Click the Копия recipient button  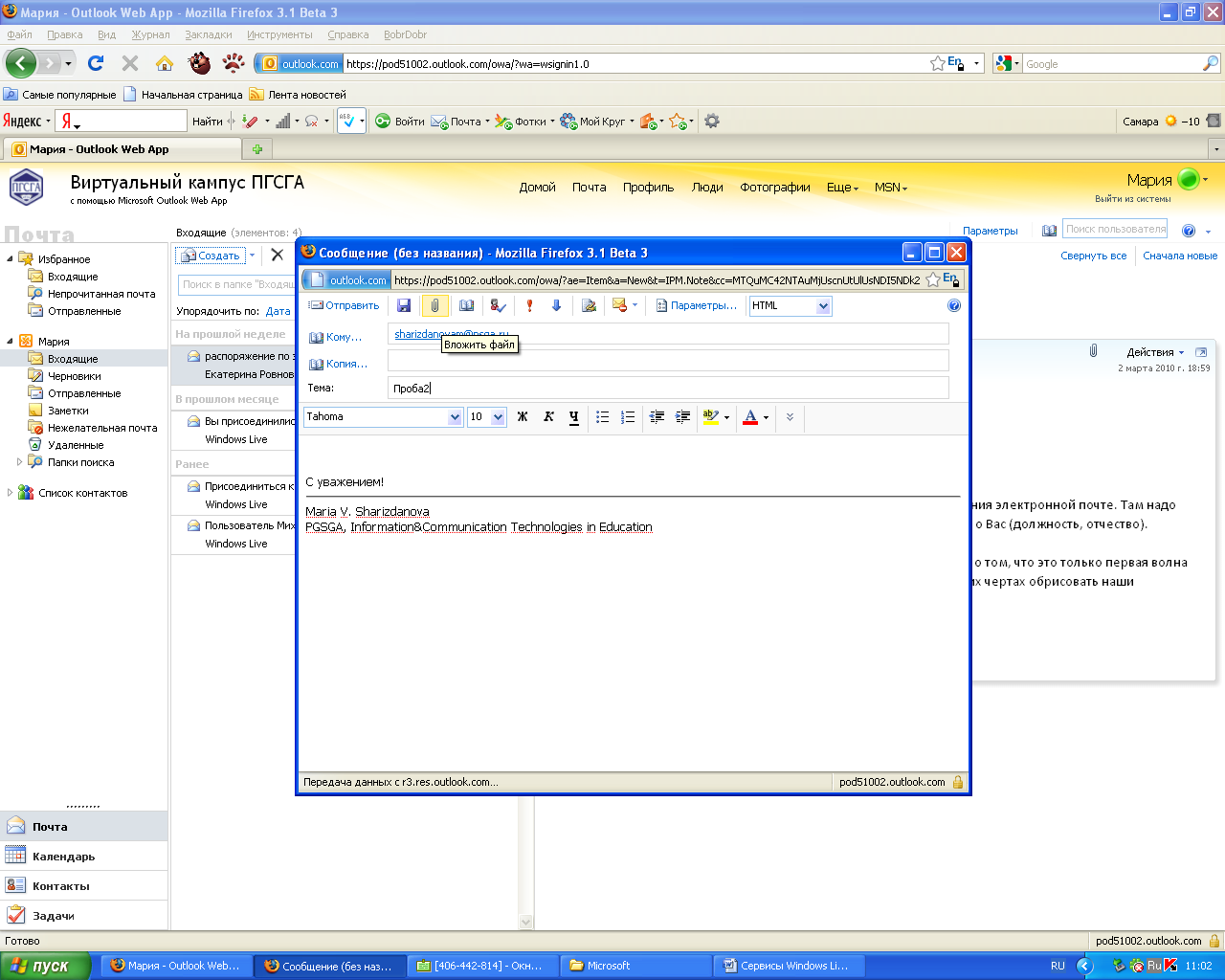[339, 364]
